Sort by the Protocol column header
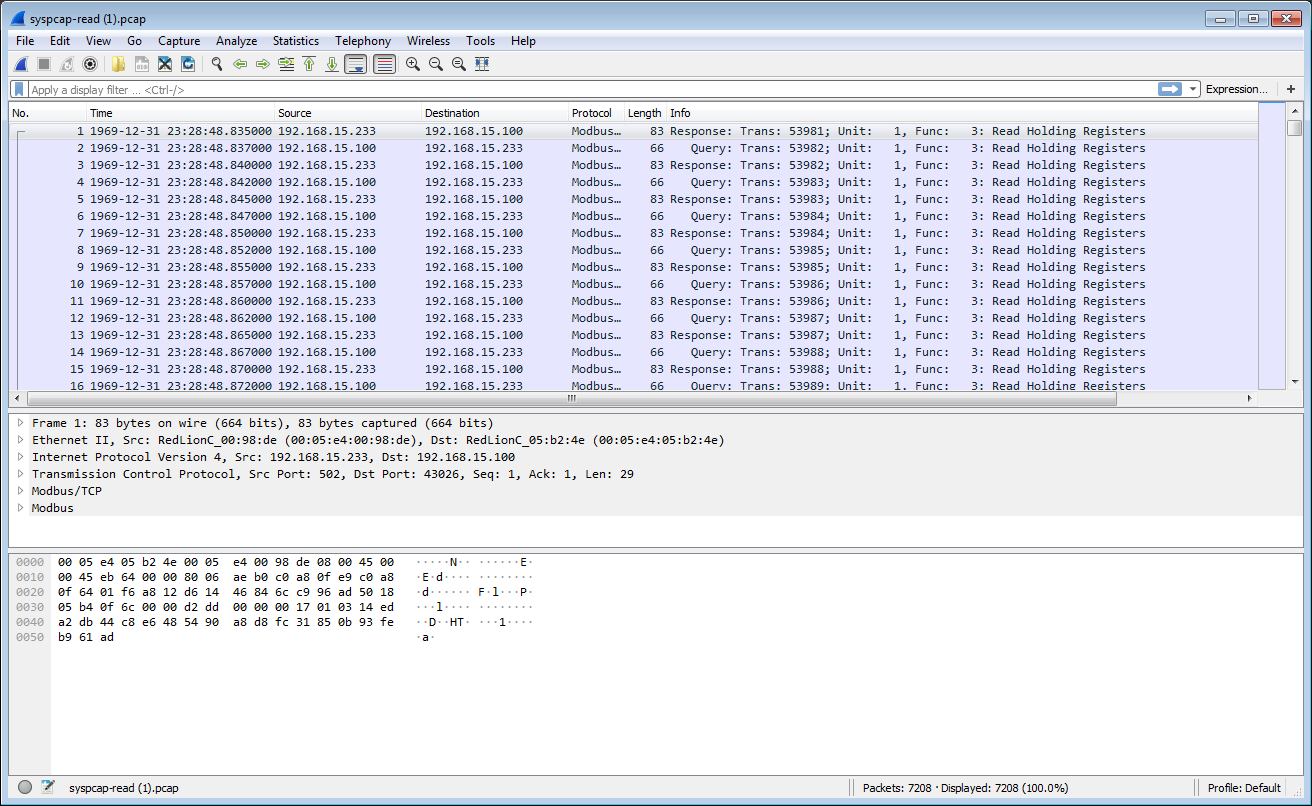1312x806 pixels. [597, 113]
